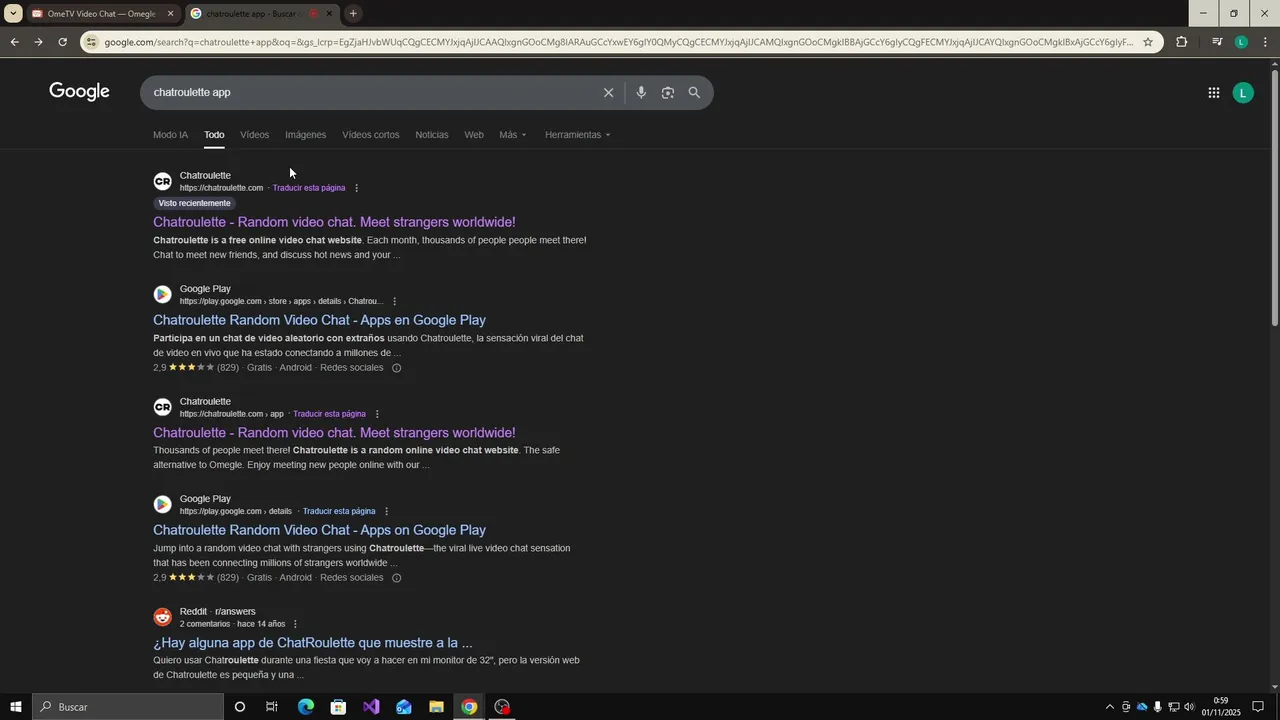Open Chrome profile icon in toolbar

[1241, 42]
